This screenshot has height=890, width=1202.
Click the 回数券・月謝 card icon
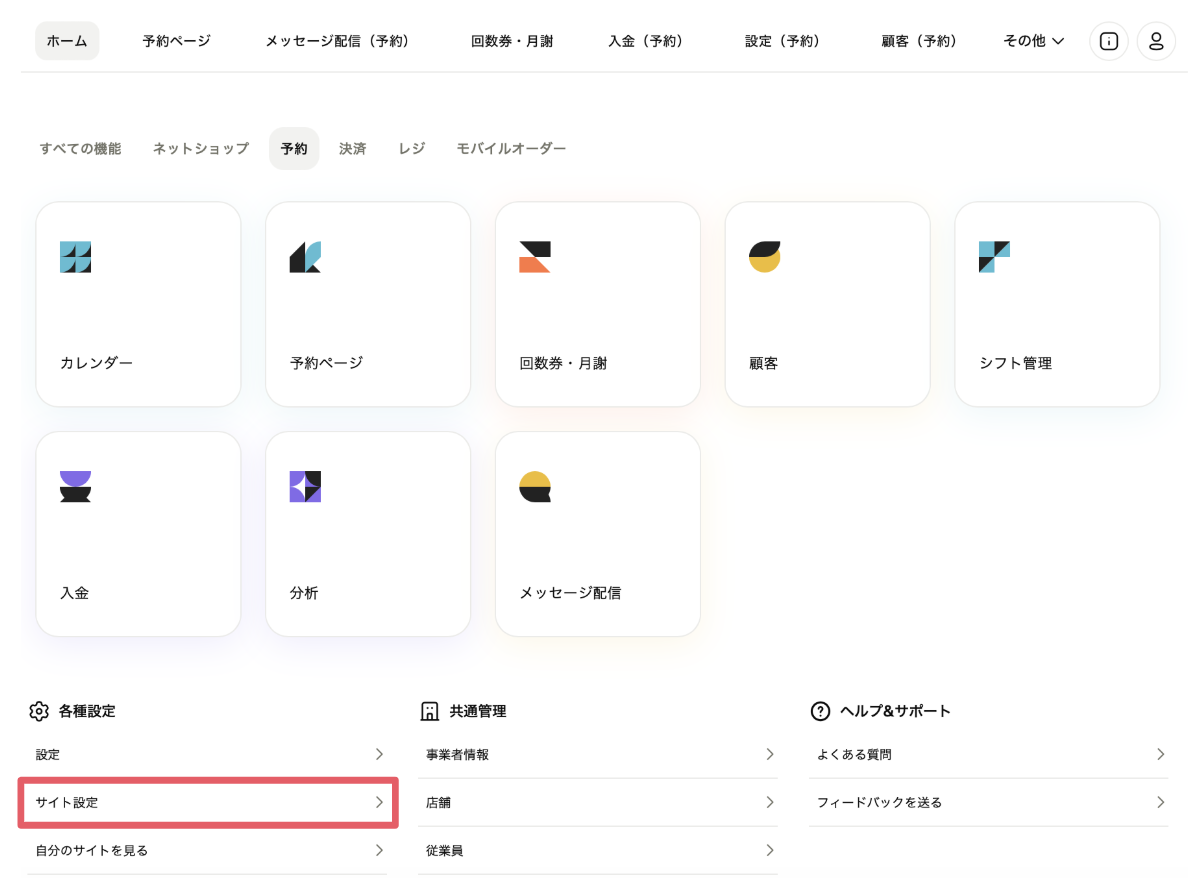coord(535,257)
